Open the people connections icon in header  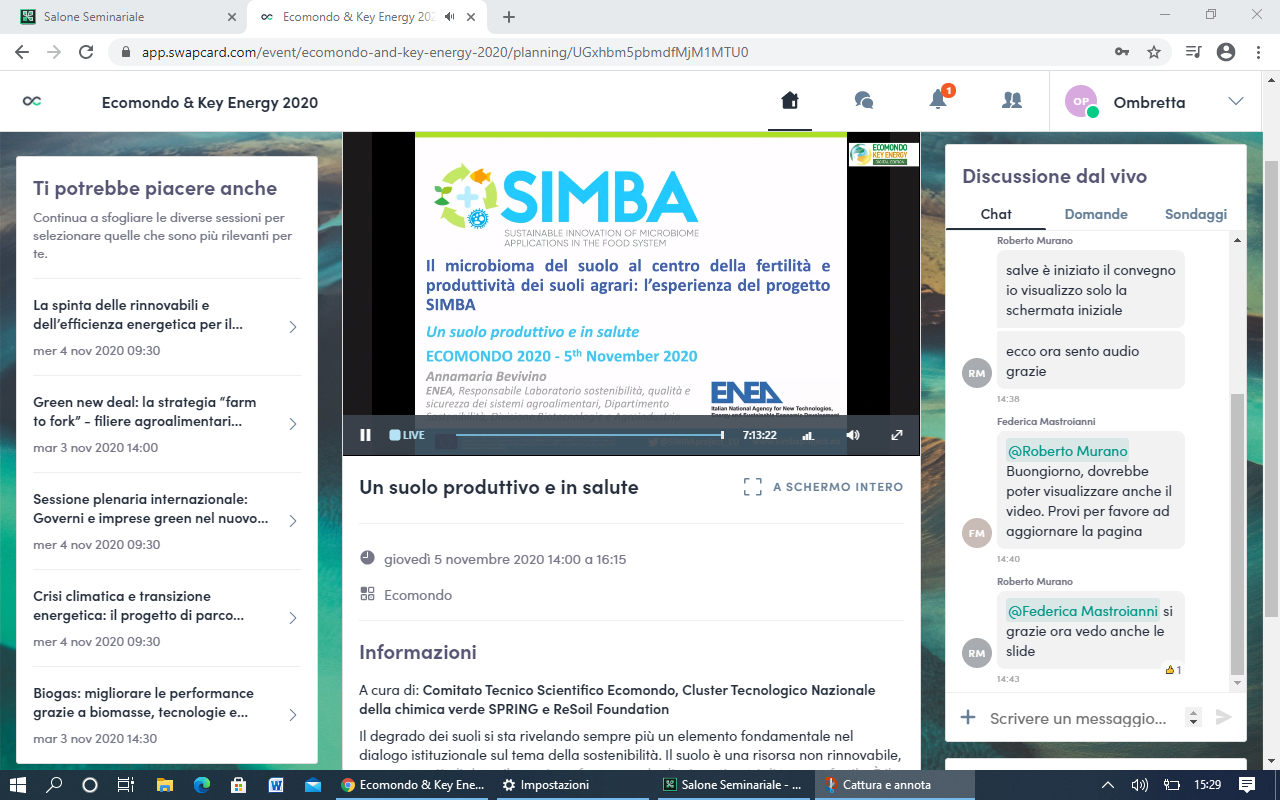(x=1012, y=101)
